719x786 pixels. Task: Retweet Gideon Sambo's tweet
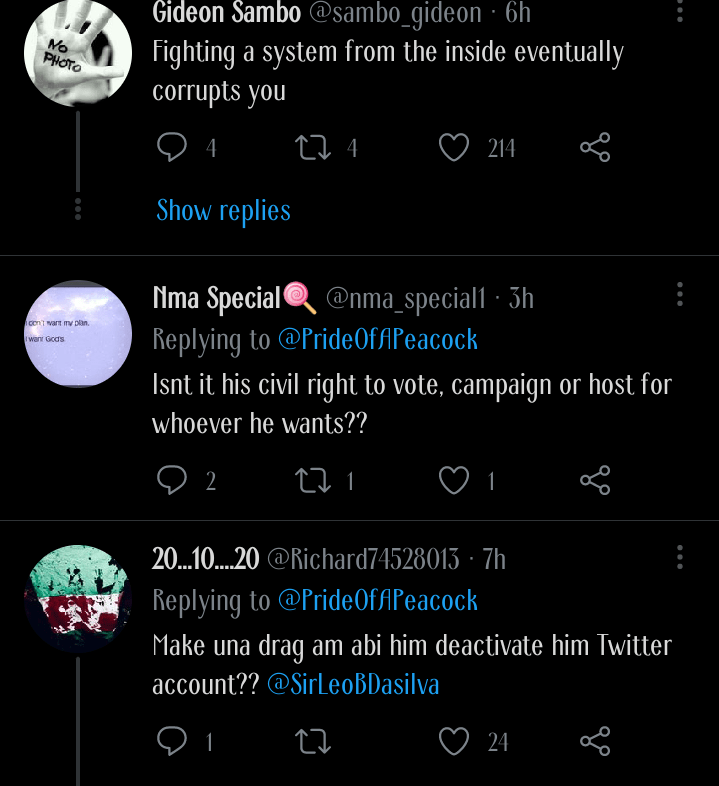[x=313, y=148]
